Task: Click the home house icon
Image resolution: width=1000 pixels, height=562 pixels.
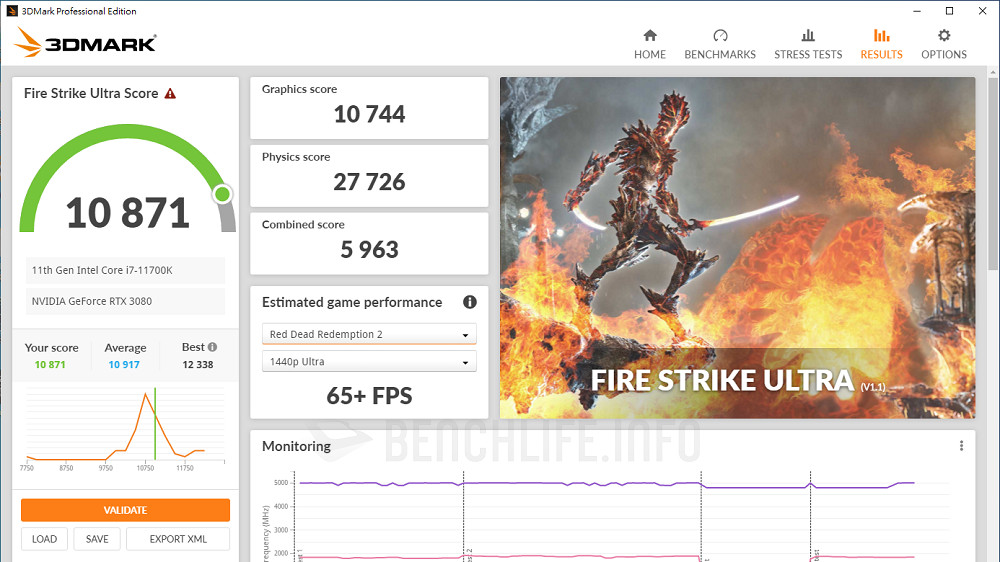Action: pos(650,35)
